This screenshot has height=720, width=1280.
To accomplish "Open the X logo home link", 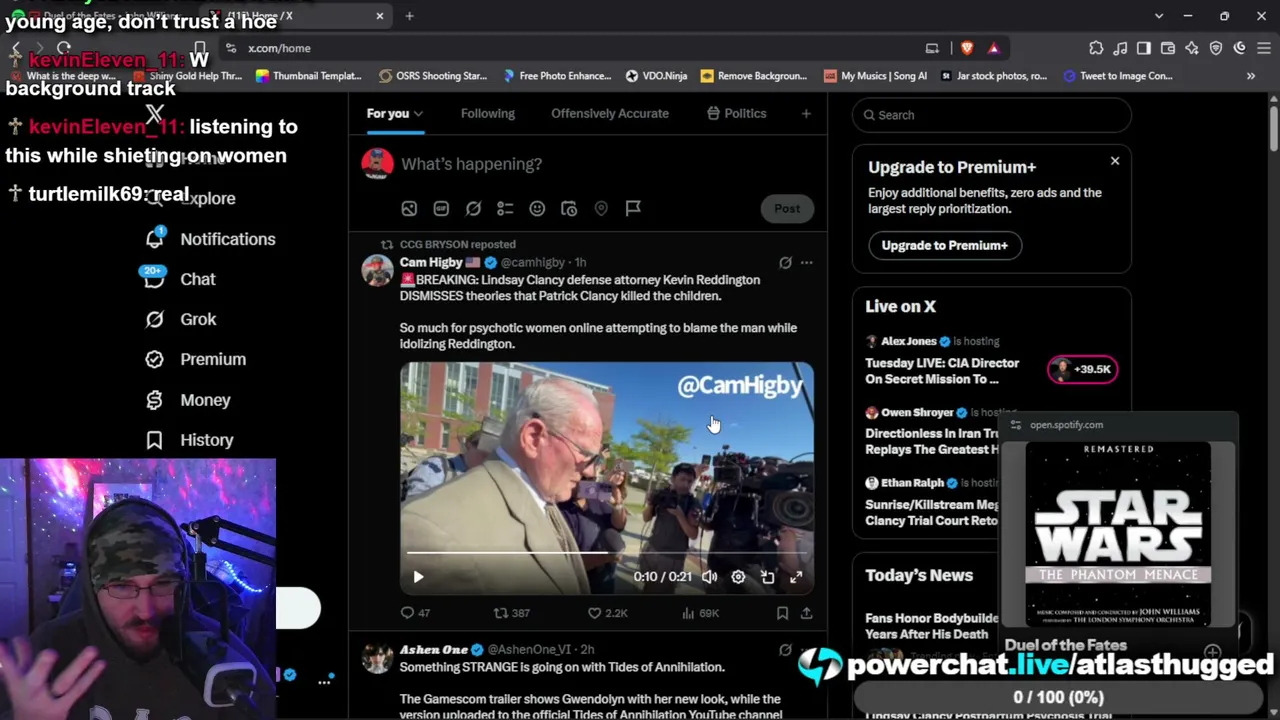I will 155,115.
